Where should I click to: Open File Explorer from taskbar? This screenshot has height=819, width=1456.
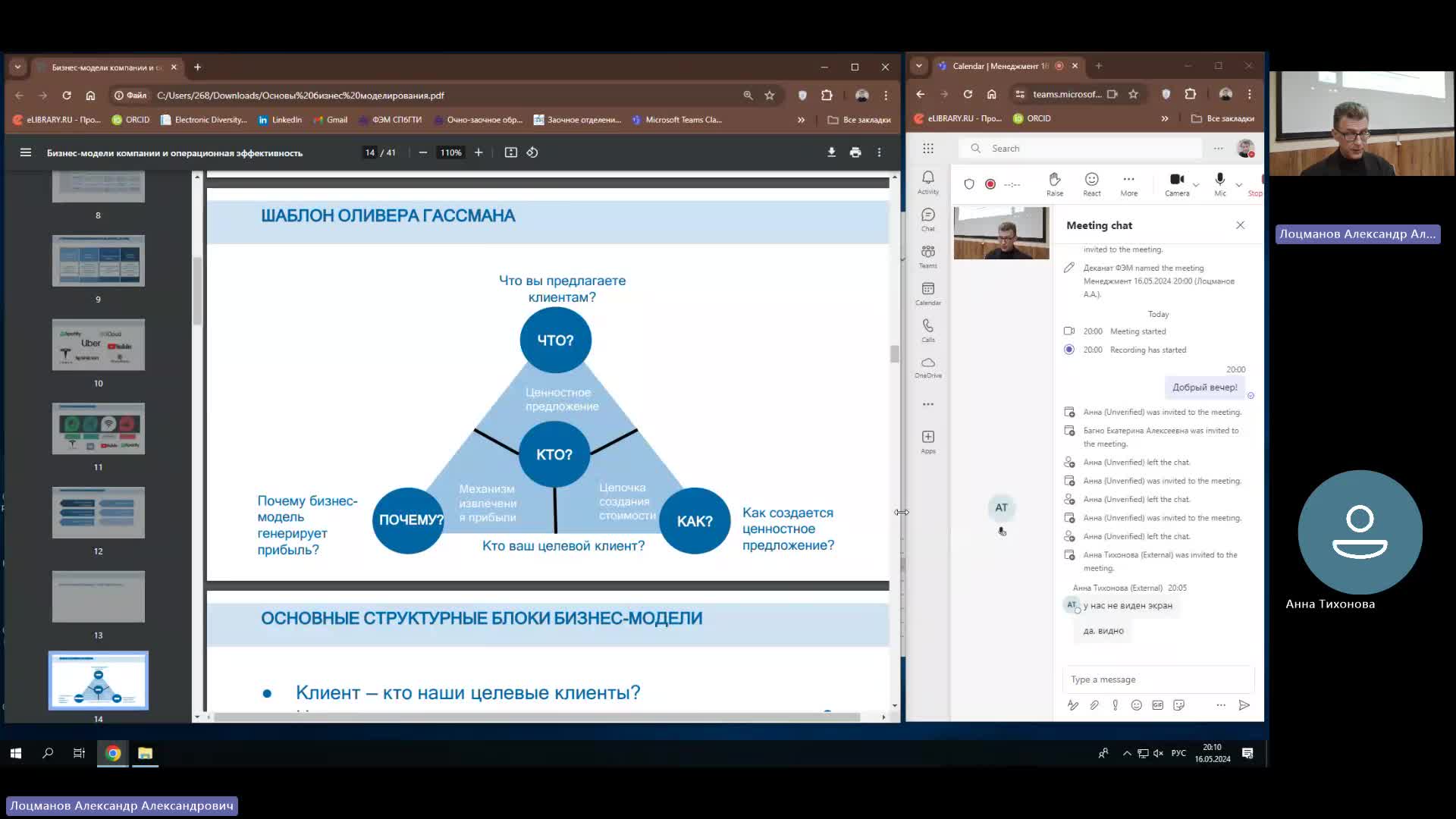point(145,753)
